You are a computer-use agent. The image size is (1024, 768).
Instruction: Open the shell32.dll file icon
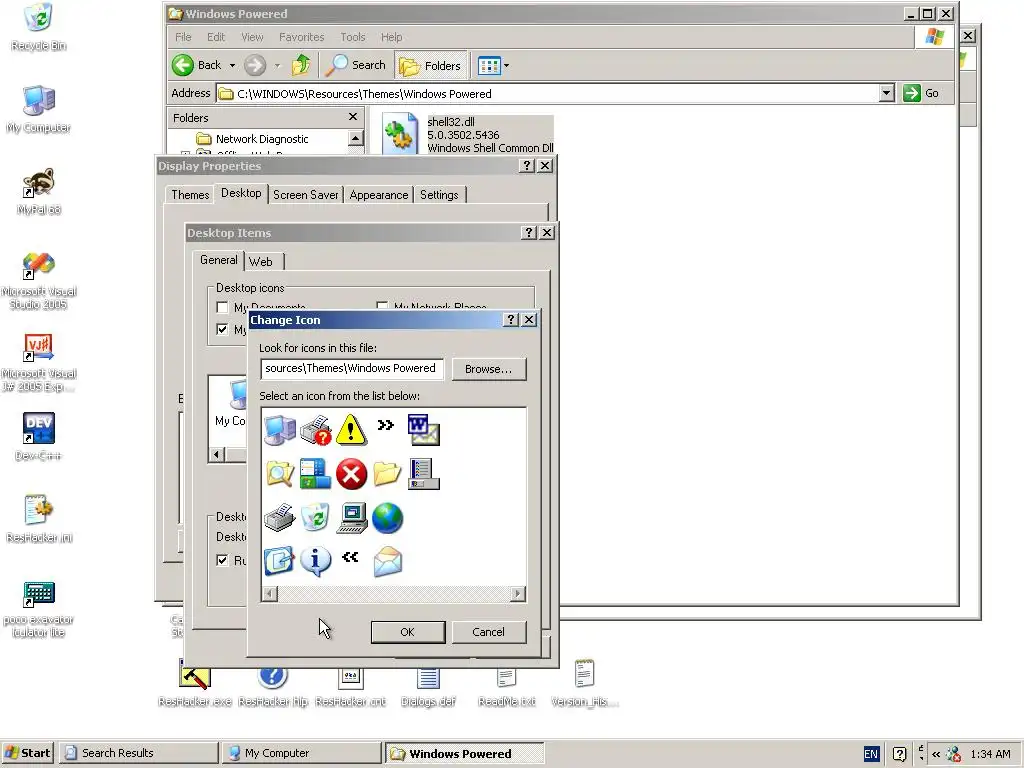click(399, 134)
